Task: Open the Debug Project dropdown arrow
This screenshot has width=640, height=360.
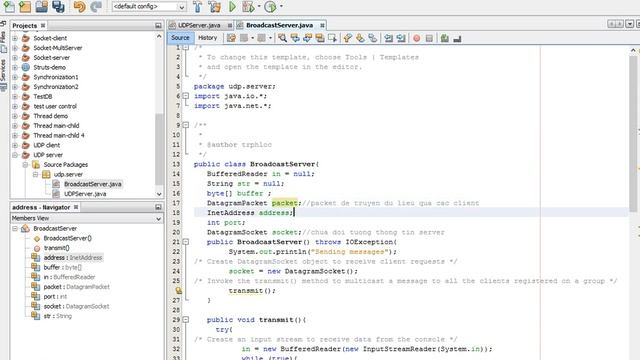Action: [259, 7]
